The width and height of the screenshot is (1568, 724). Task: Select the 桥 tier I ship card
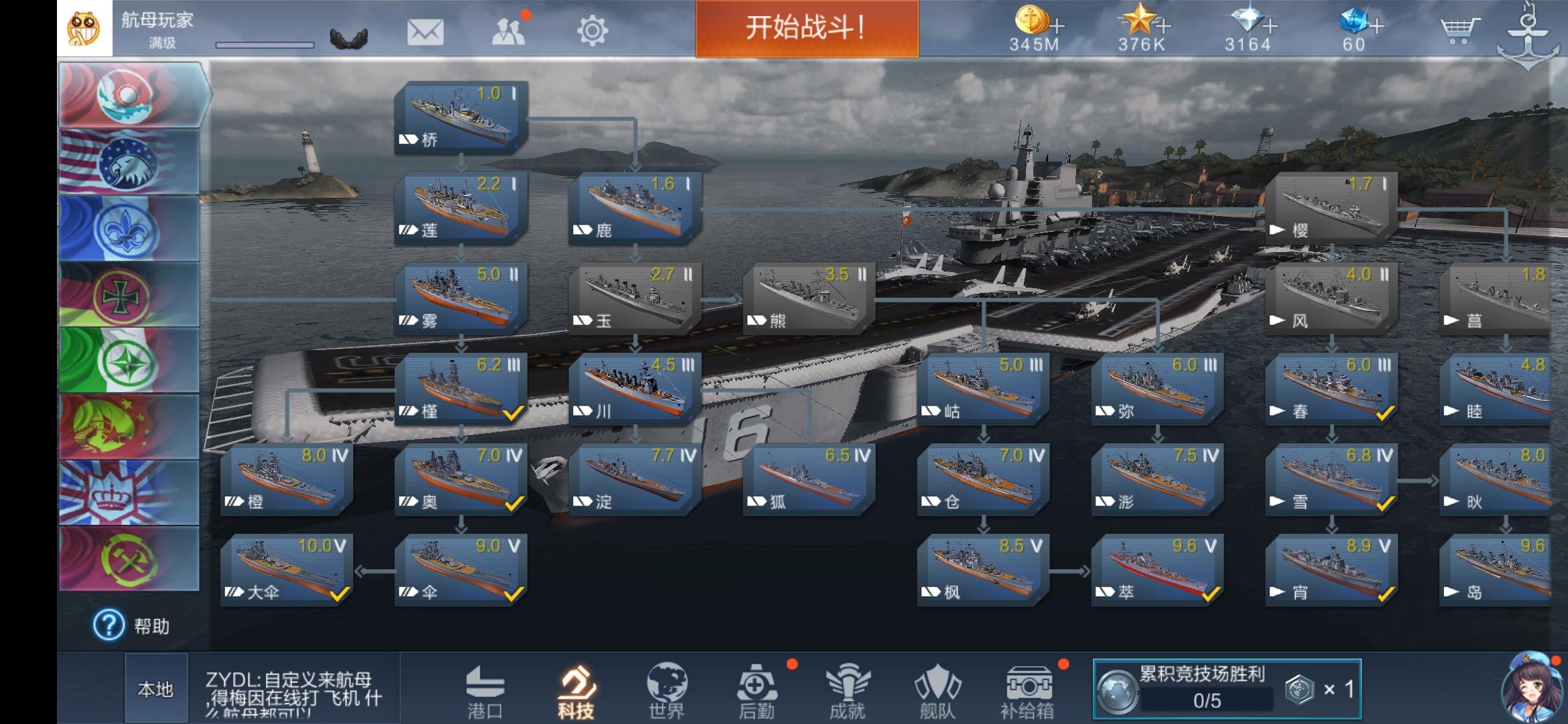(461, 117)
